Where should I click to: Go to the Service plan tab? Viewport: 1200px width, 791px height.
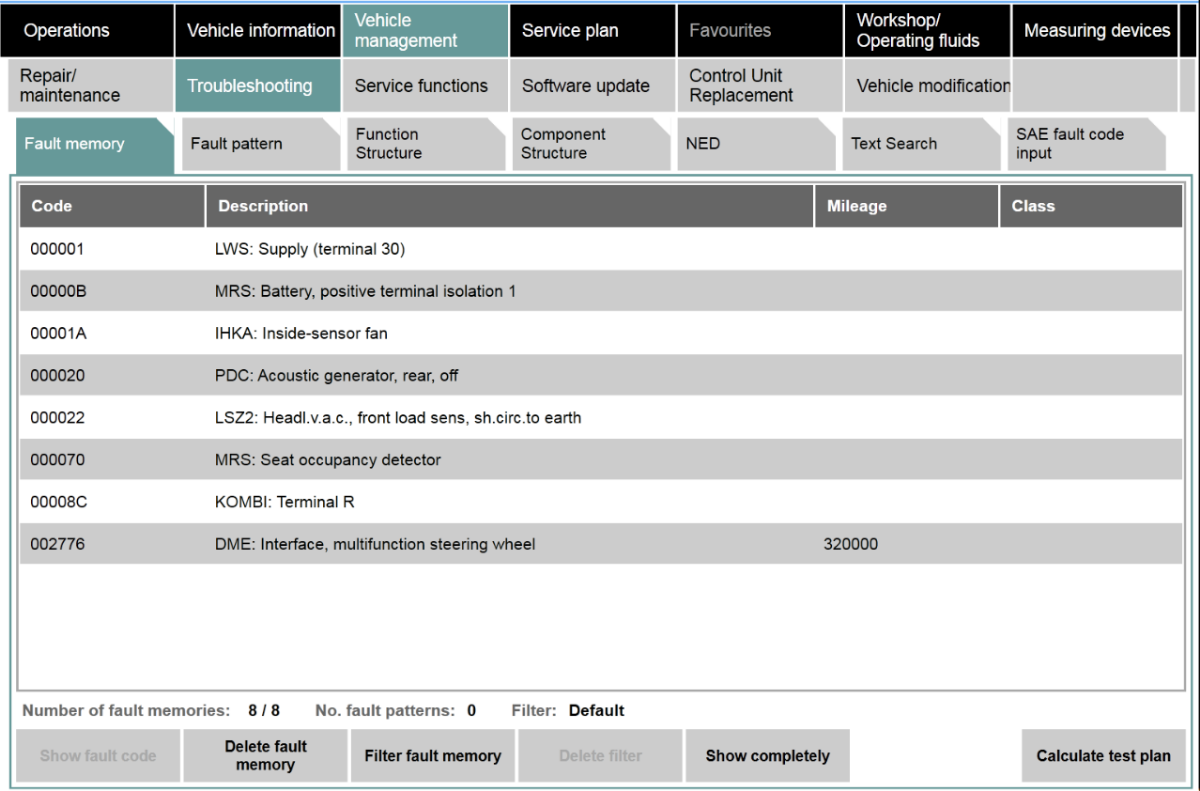pos(592,30)
